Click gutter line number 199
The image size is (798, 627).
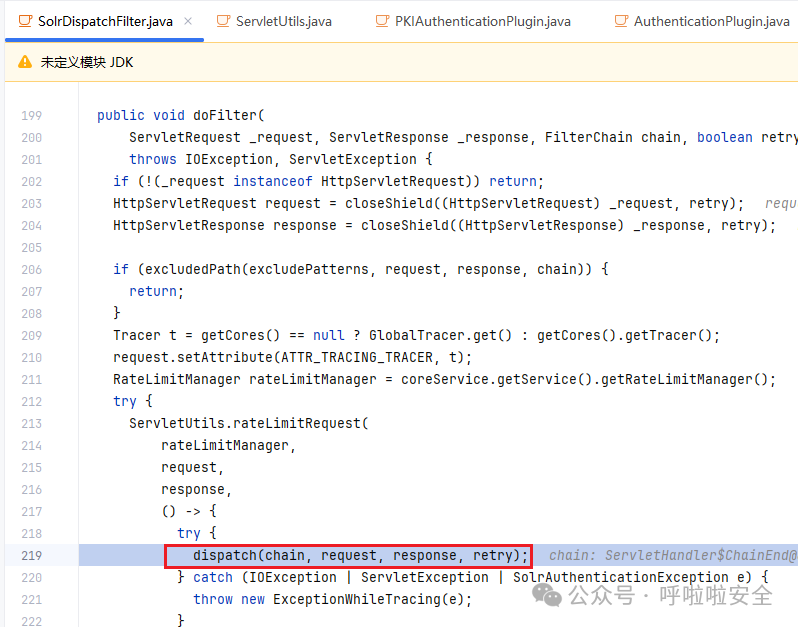pyautogui.click(x=32, y=116)
